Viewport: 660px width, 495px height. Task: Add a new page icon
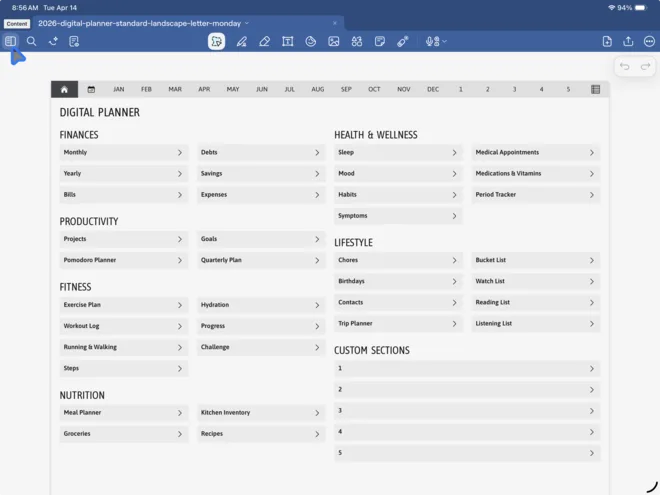click(607, 41)
